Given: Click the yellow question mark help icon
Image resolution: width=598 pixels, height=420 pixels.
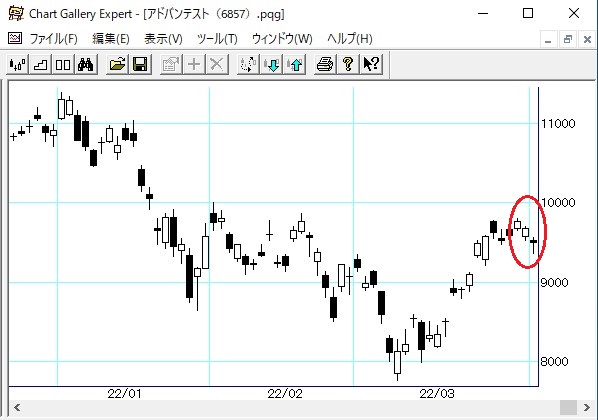Looking at the screenshot, I should 348,64.
